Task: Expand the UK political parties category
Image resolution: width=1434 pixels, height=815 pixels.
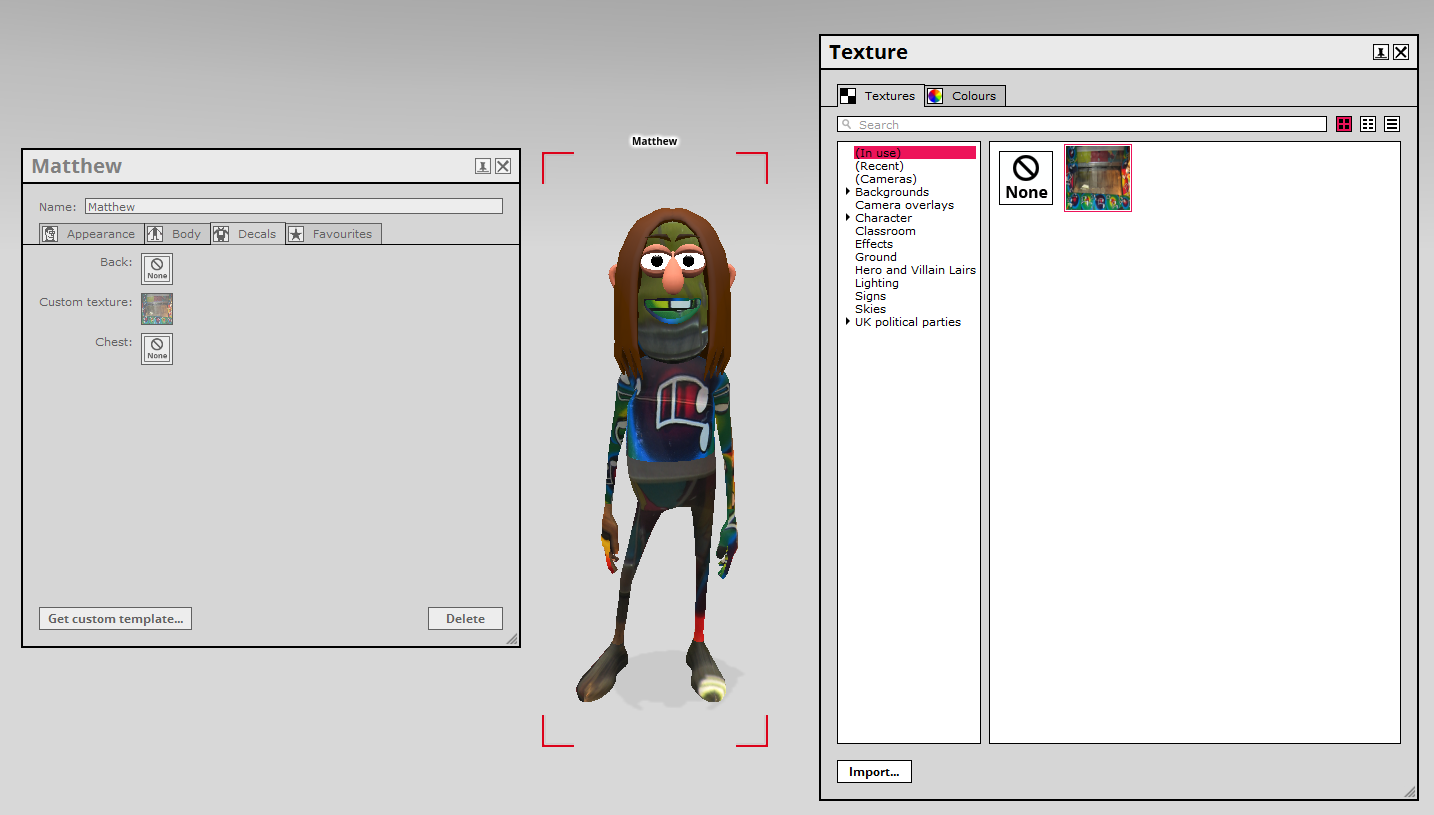Action: pos(848,321)
